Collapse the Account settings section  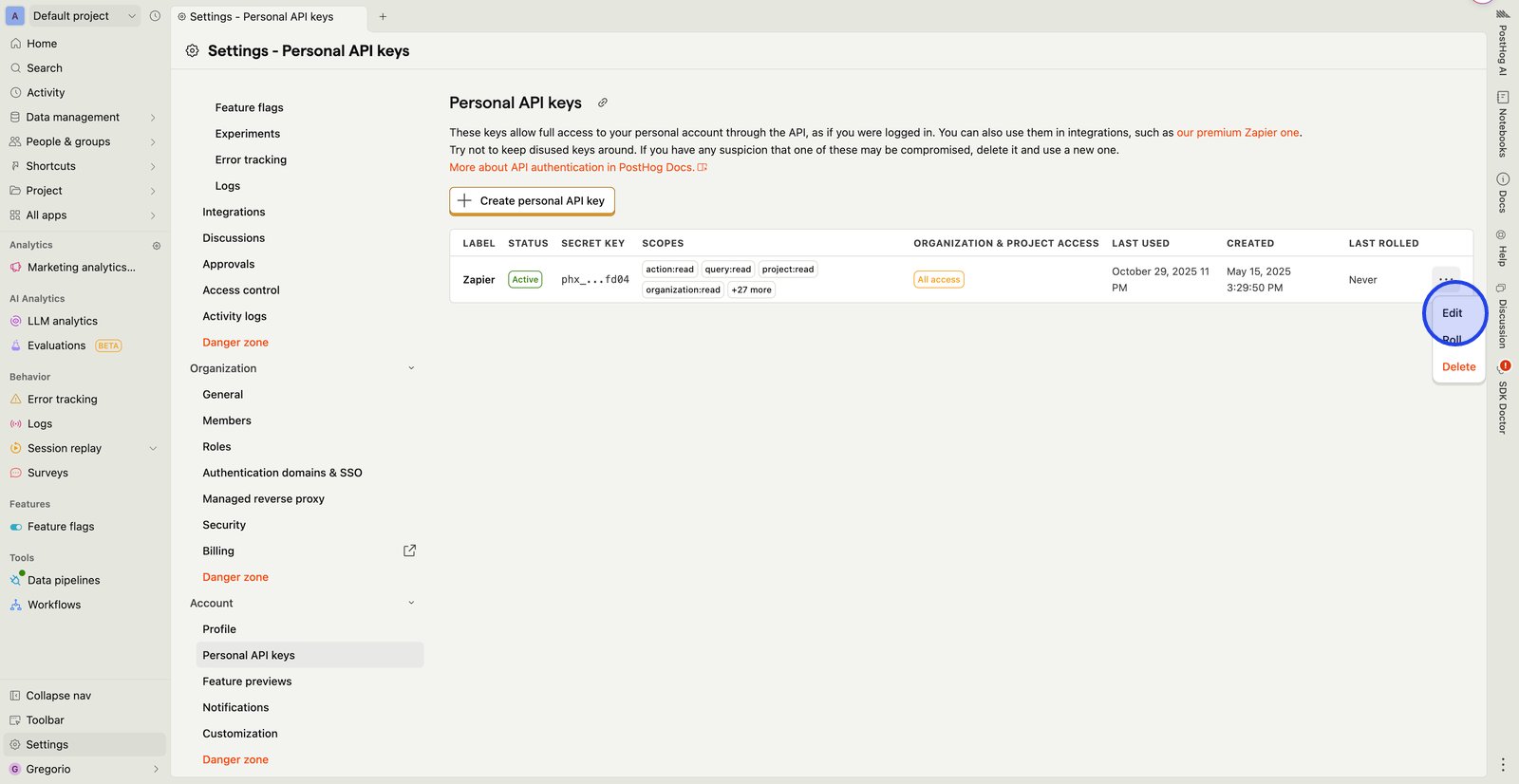411,603
